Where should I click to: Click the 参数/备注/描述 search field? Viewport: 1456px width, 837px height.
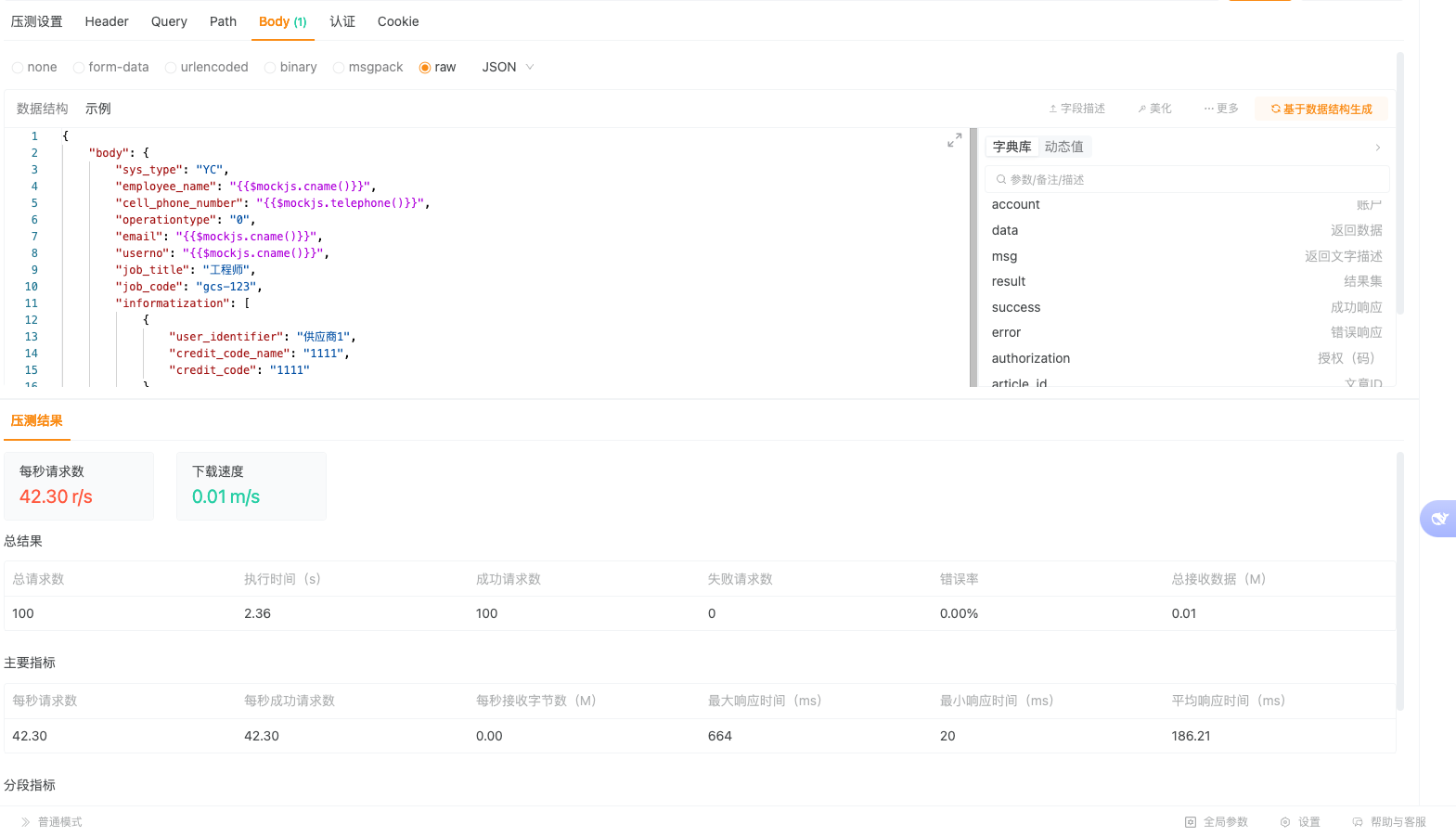(x=1188, y=179)
